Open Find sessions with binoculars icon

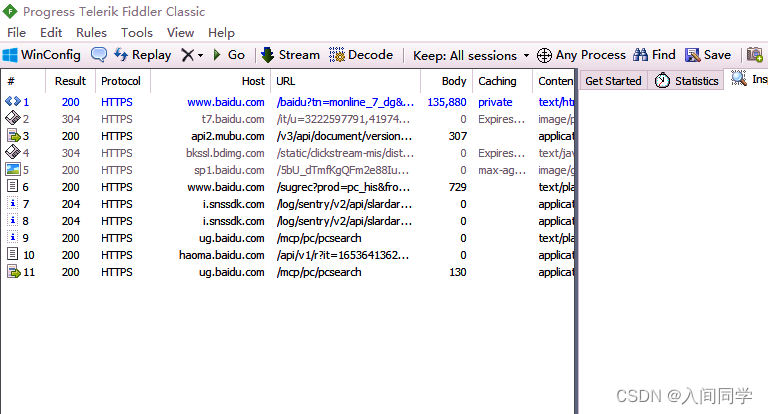(654, 55)
